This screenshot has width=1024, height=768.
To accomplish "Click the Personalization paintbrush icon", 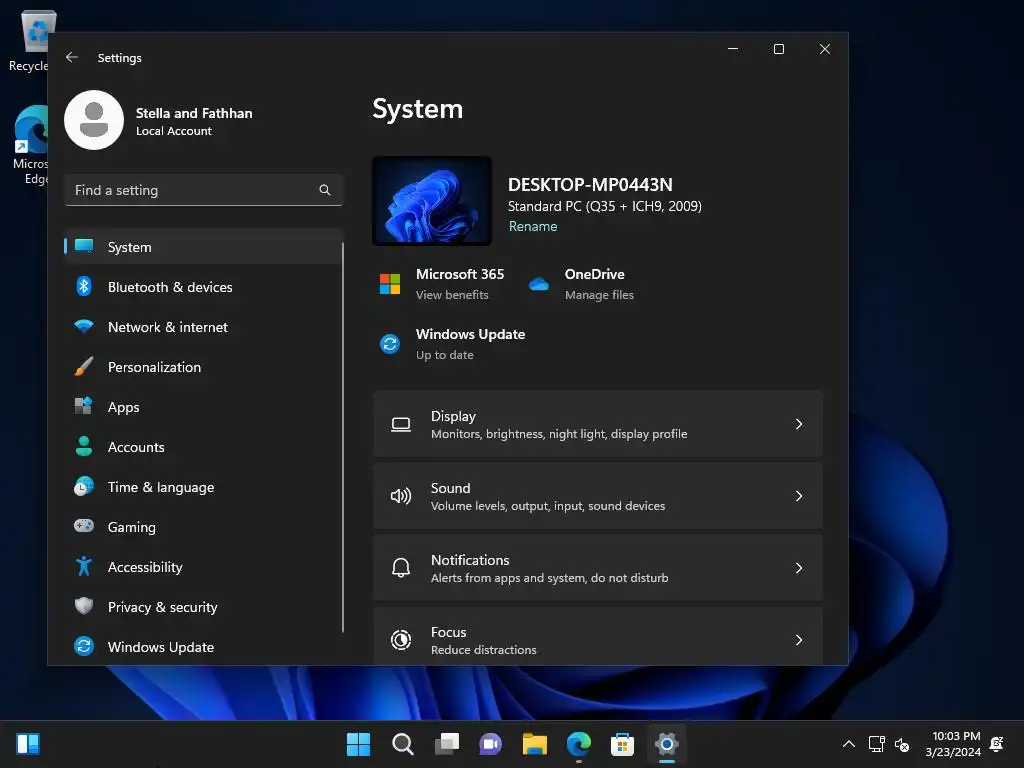I will tap(84, 366).
